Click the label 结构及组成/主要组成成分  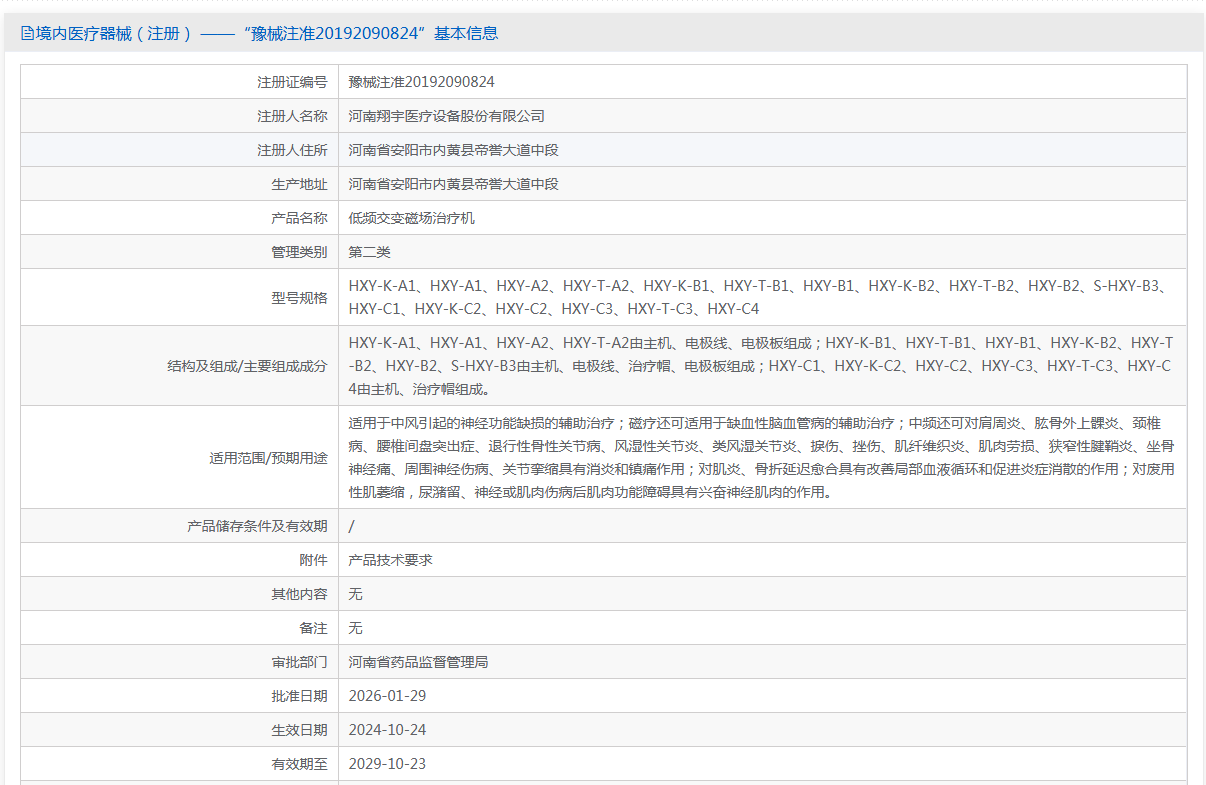tap(247, 366)
